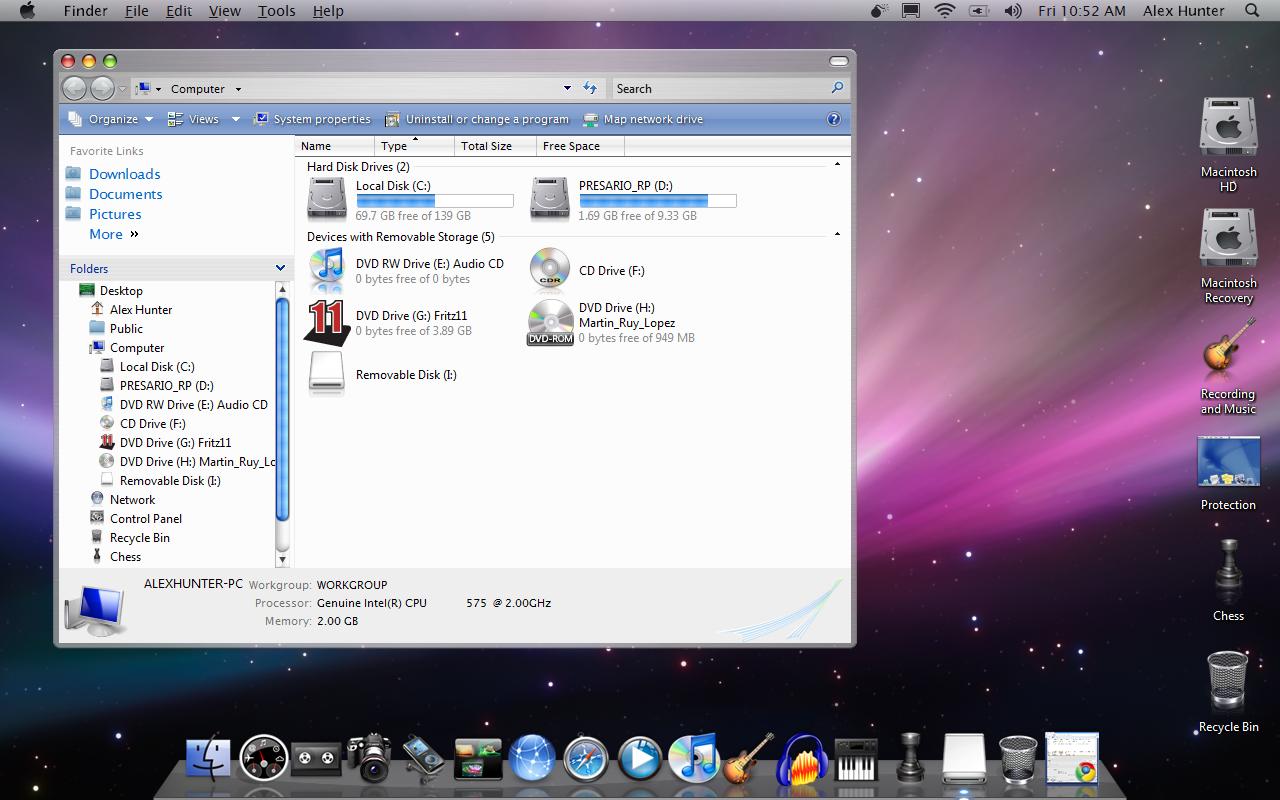Open the Pictures favorite link
Viewport: 1280px width, 800px height.
point(115,214)
